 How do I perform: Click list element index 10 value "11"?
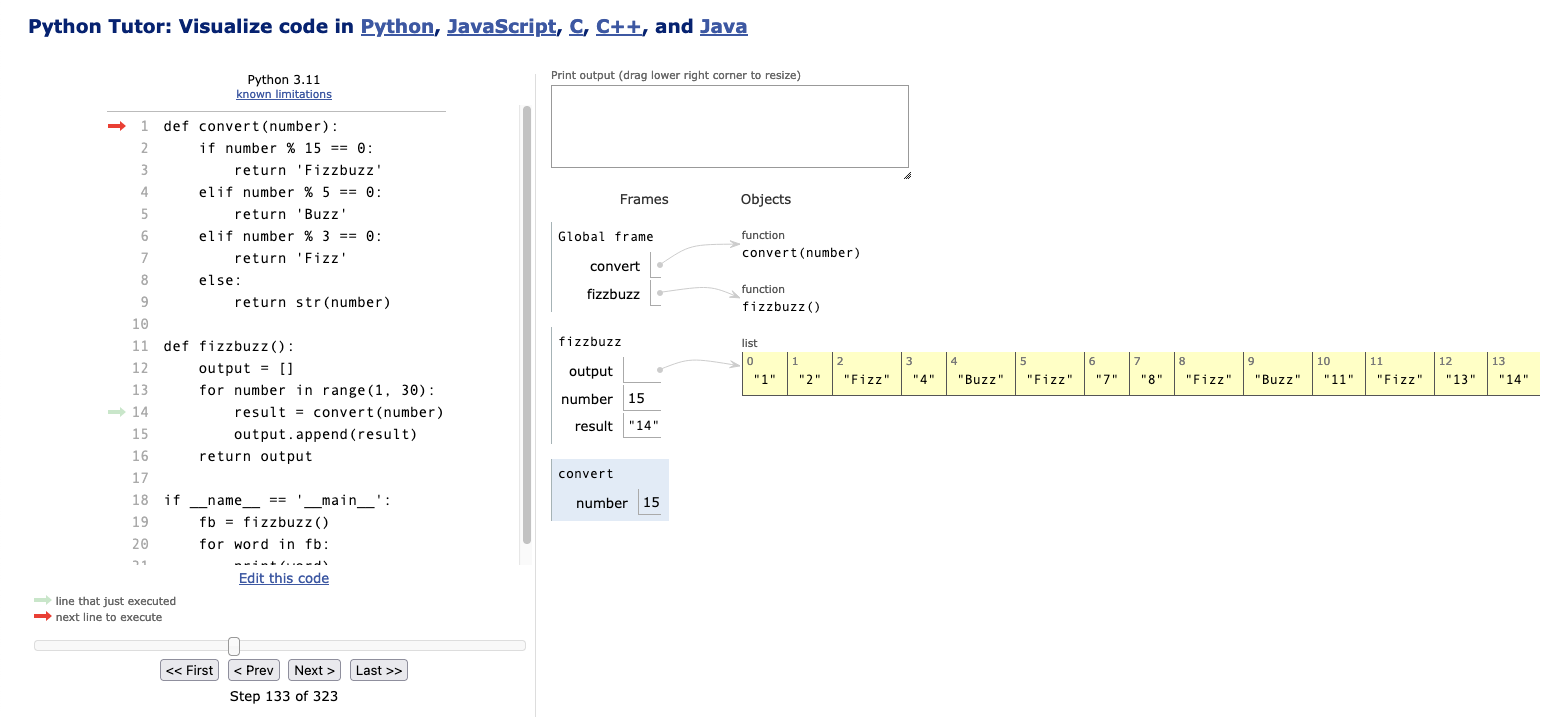click(x=1338, y=380)
